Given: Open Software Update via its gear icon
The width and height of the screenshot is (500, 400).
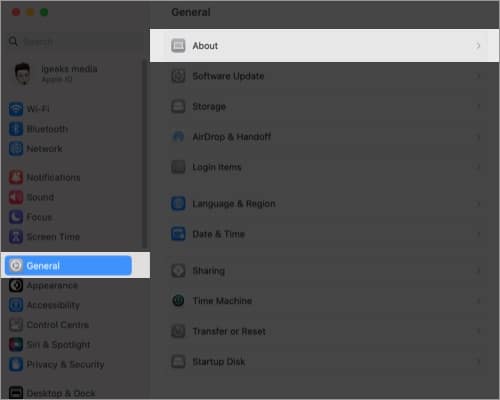Looking at the screenshot, I should (178, 76).
